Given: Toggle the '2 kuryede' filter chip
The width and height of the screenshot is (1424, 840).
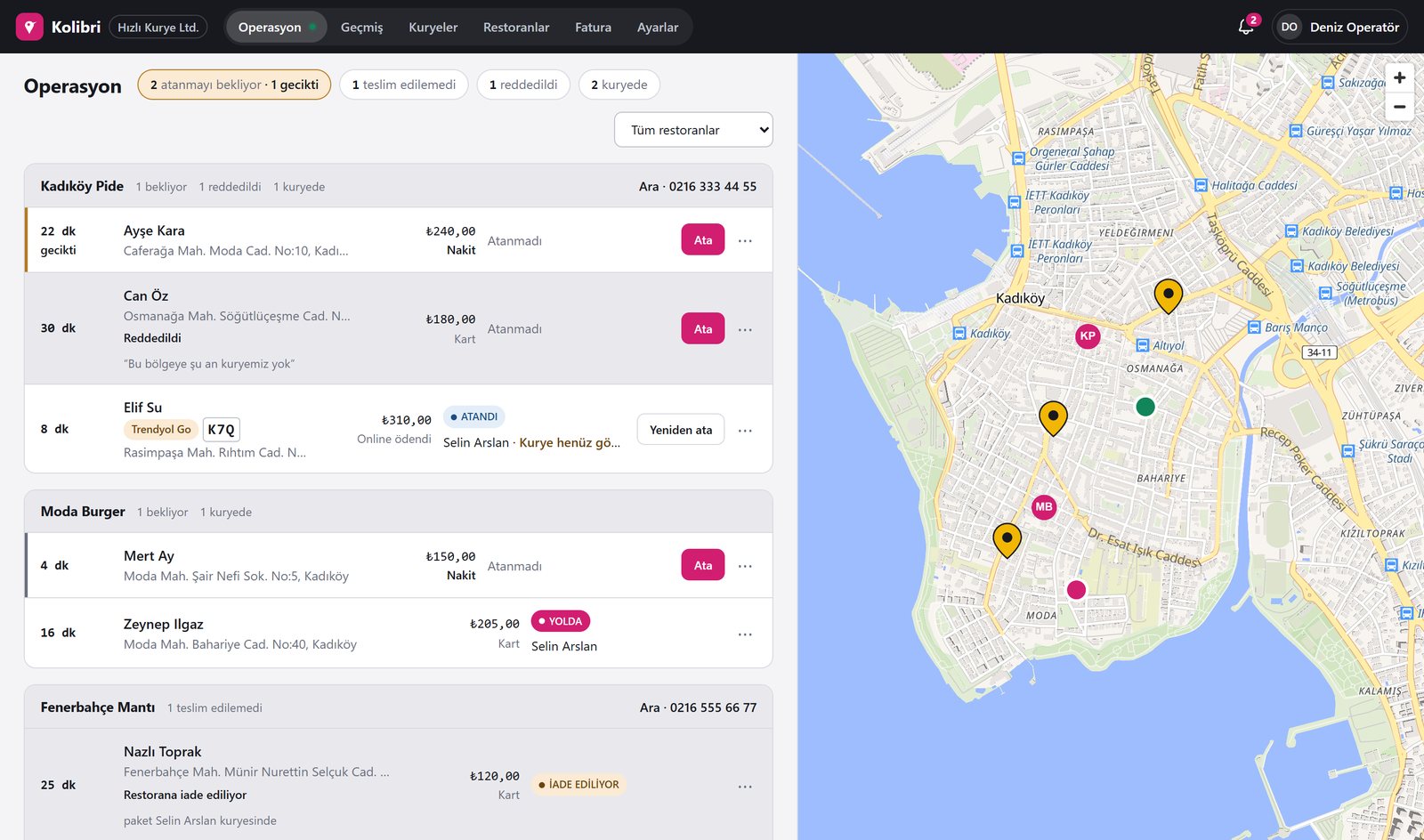Looking at the screenshot, I should (619, 85).
